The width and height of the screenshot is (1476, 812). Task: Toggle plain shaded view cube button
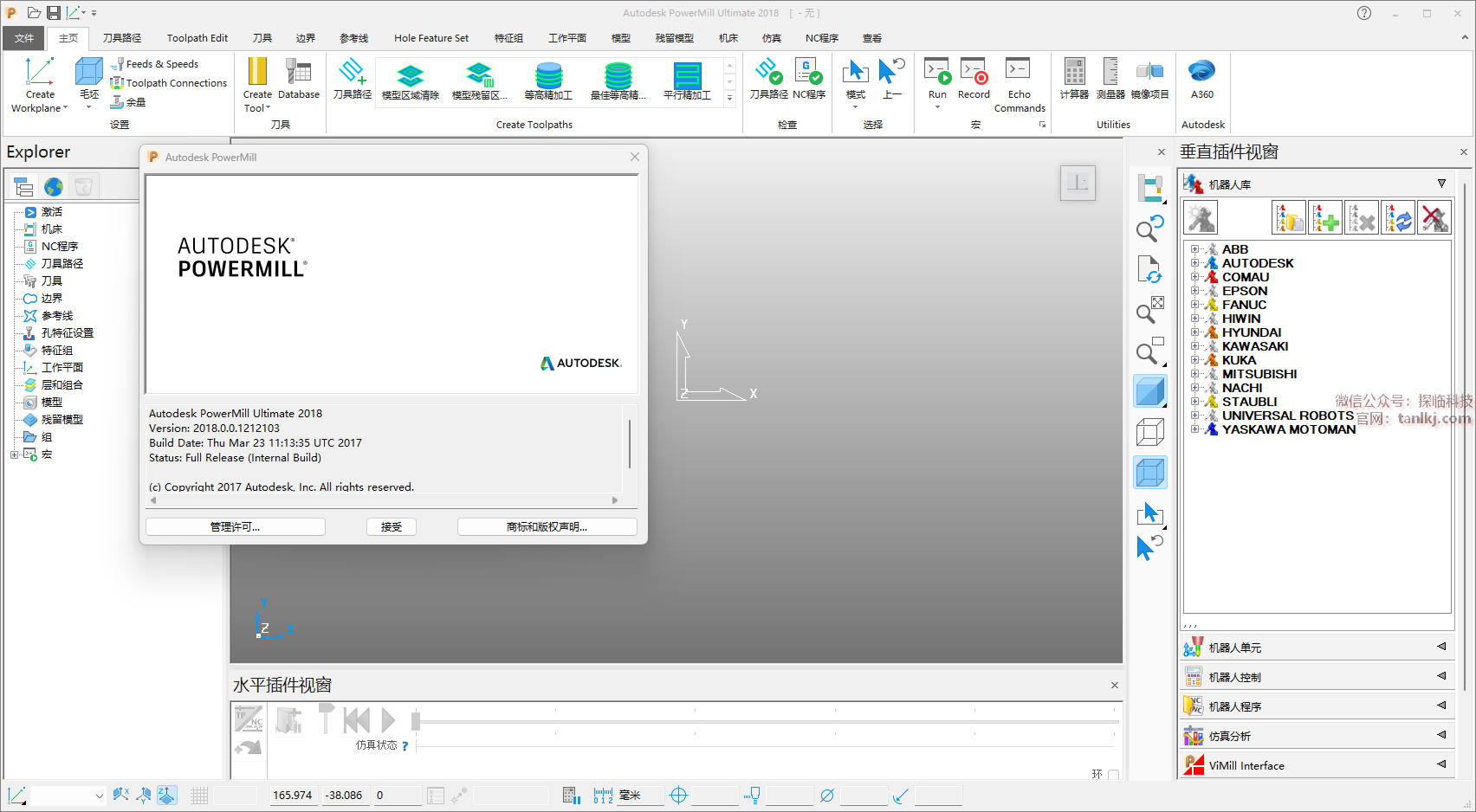point(1150,392)
